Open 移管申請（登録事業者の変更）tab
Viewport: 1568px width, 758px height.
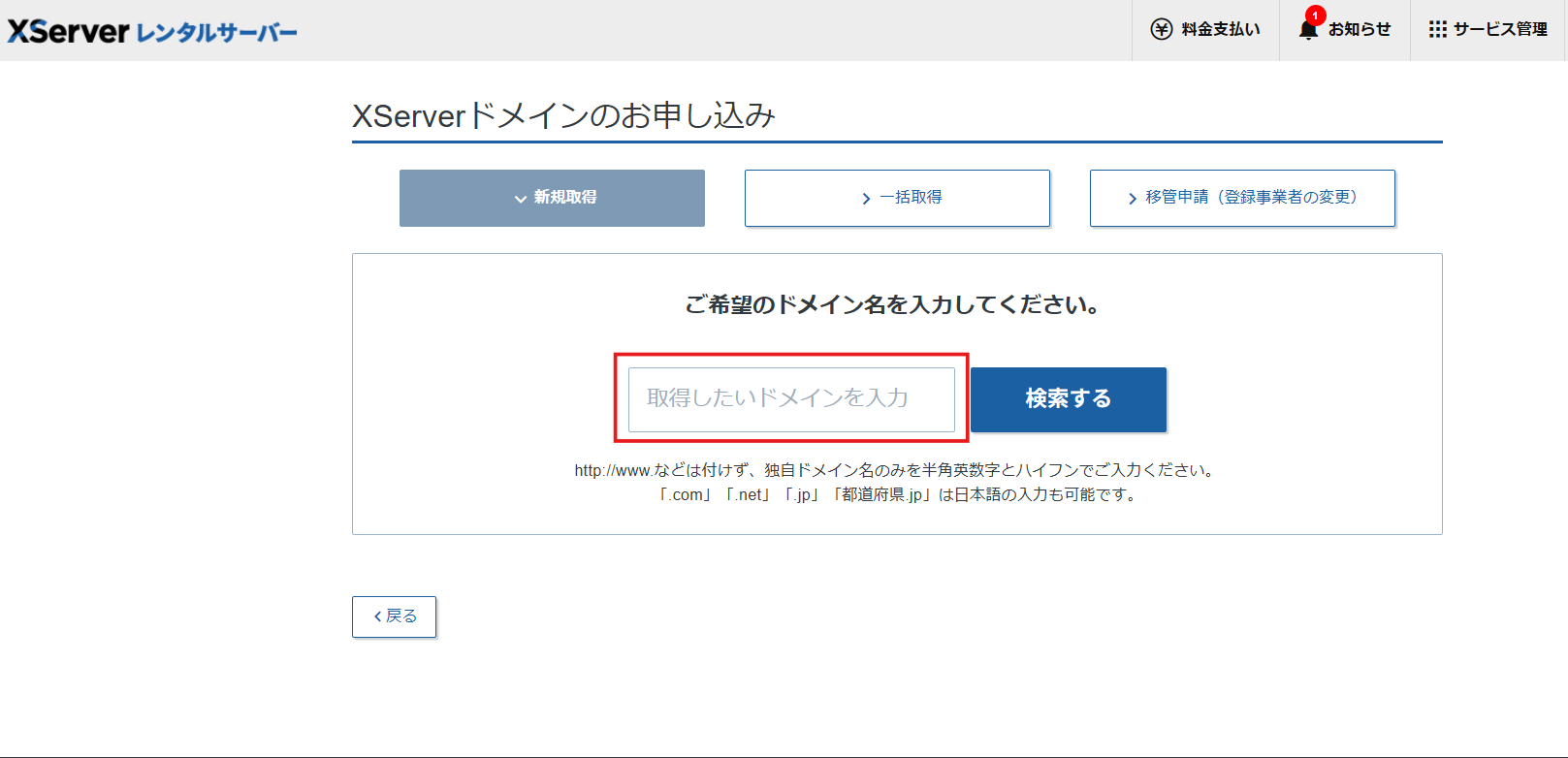pos(1242,198)
